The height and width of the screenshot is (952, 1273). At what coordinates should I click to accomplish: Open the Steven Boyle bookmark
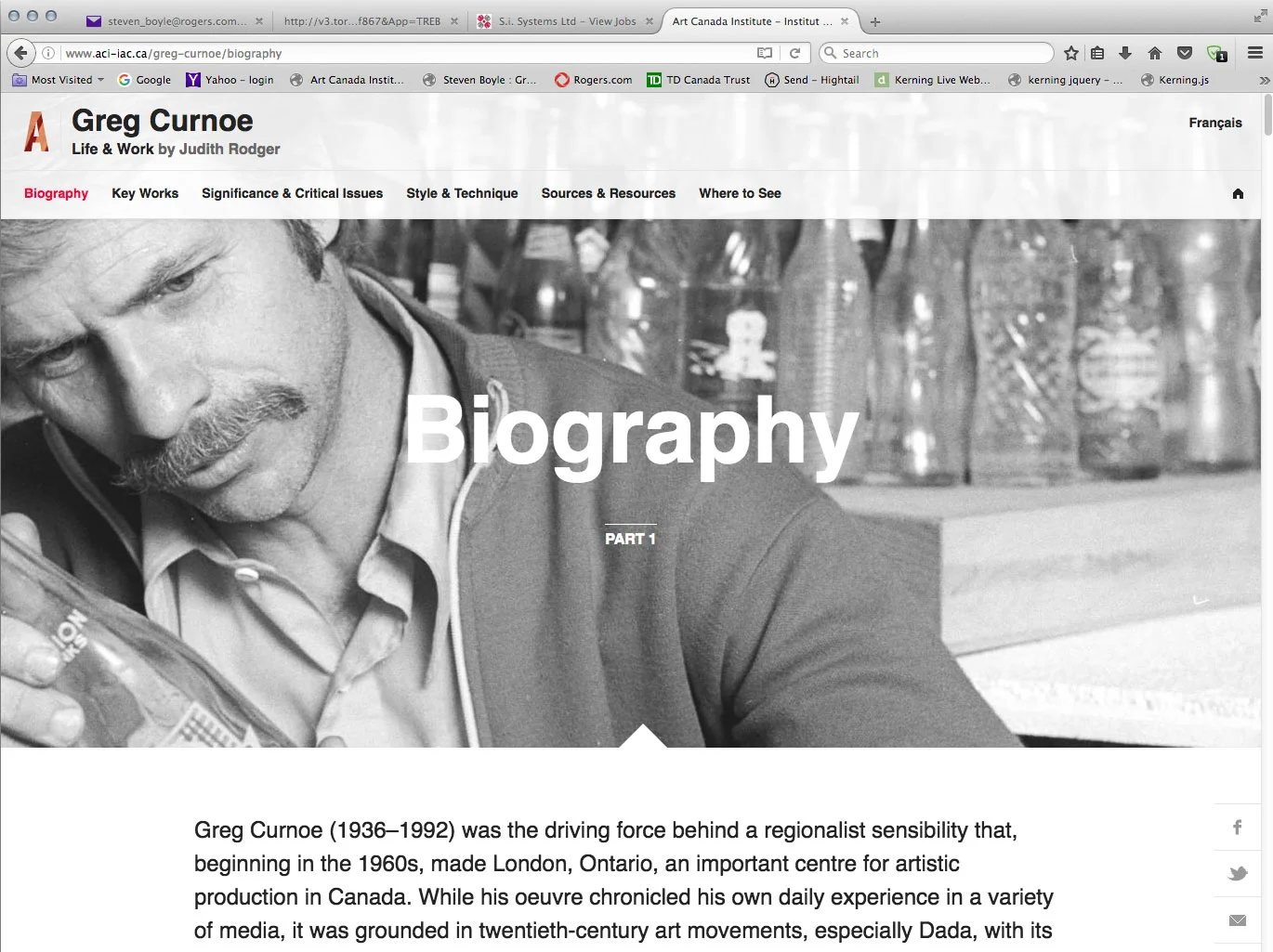[479, 80]
